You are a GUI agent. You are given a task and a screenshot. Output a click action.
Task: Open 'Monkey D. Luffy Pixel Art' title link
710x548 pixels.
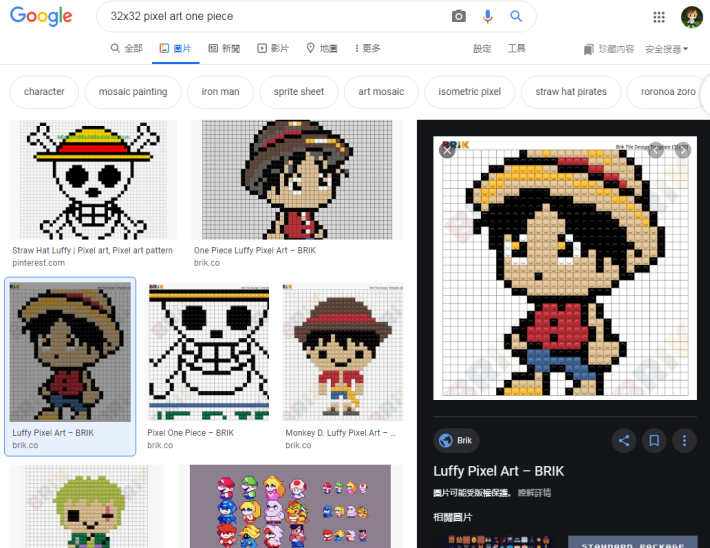[340, 433]
